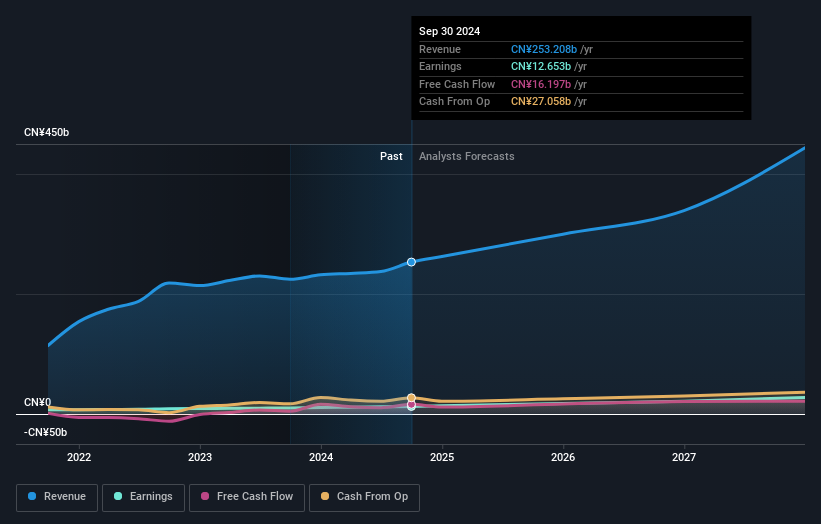Click the Revenue label in the tooltip
The height and width of the screenshot is (524, 821).
click(440, 49)
